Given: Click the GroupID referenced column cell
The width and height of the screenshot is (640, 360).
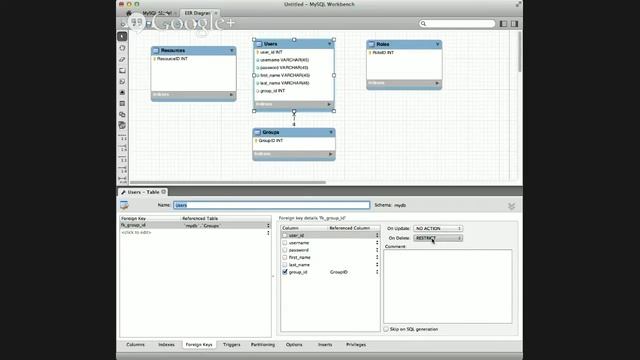Looking at the screenshot, I should pyautogui.click(x=339, y=272).
